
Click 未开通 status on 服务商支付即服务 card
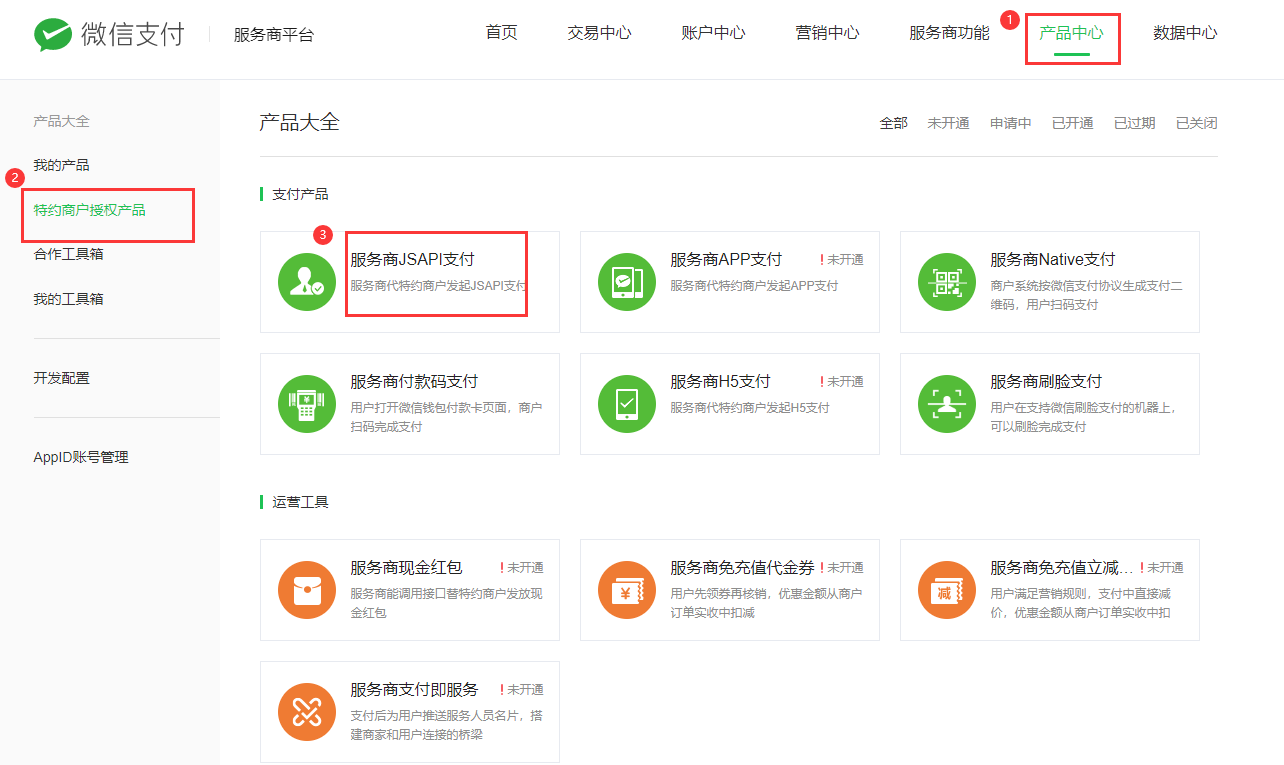click(521, 689)
